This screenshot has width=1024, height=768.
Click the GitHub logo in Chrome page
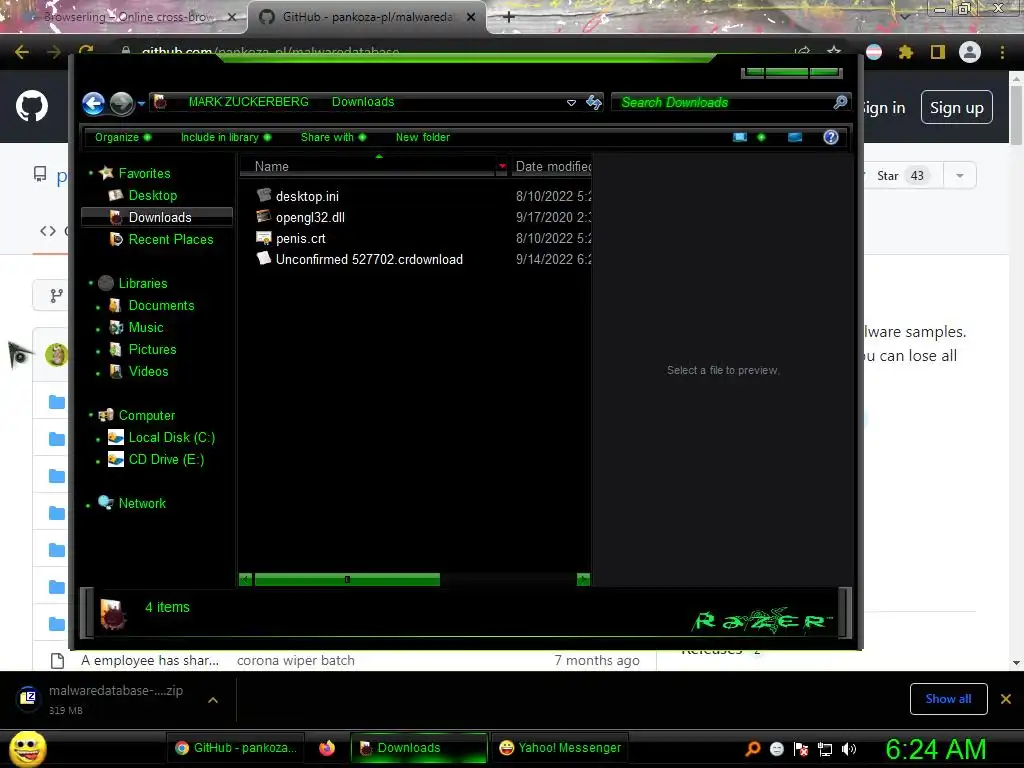(32, 106)
